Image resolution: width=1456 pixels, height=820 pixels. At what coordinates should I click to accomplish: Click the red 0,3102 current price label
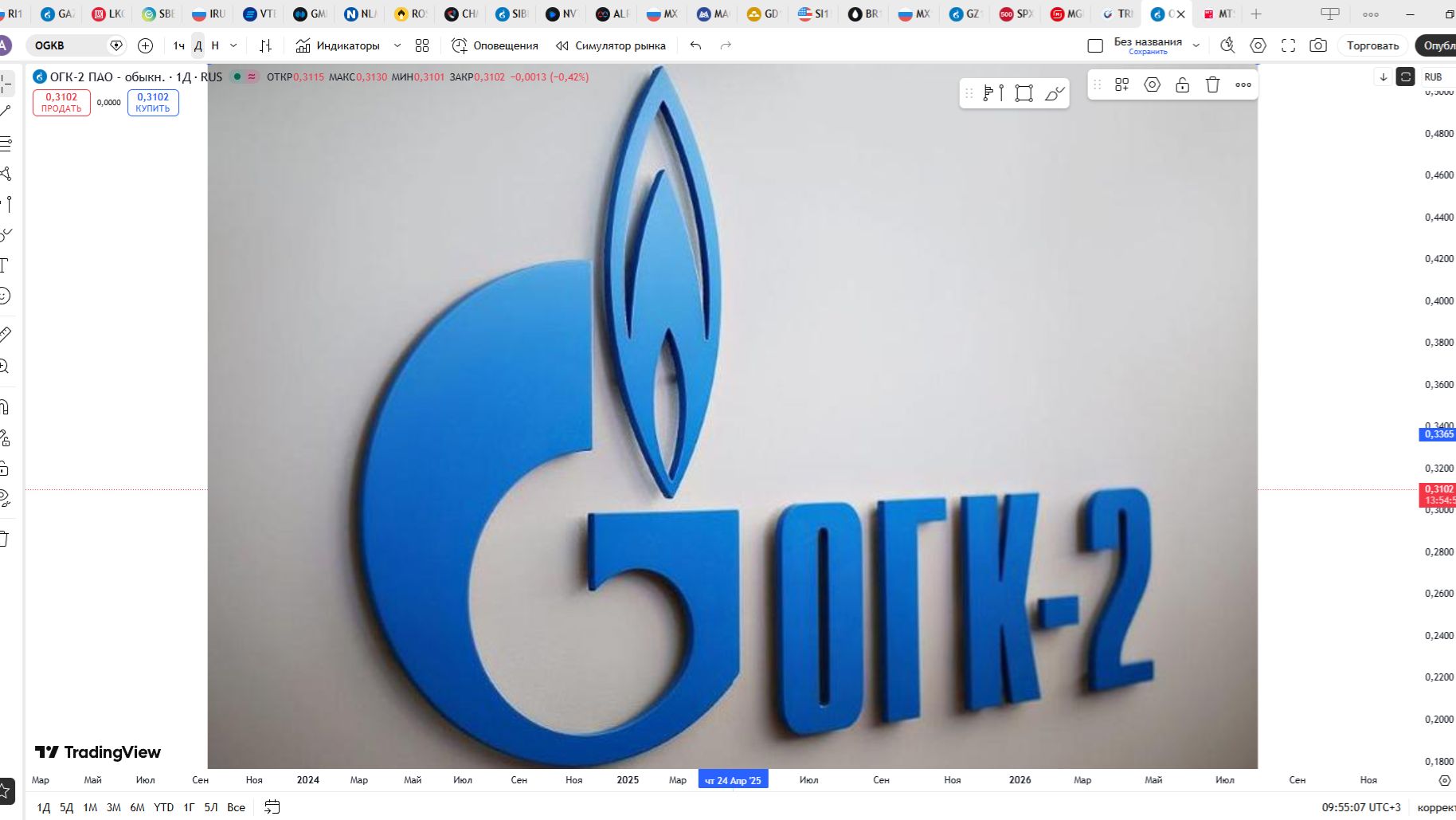coord(1438,495)
